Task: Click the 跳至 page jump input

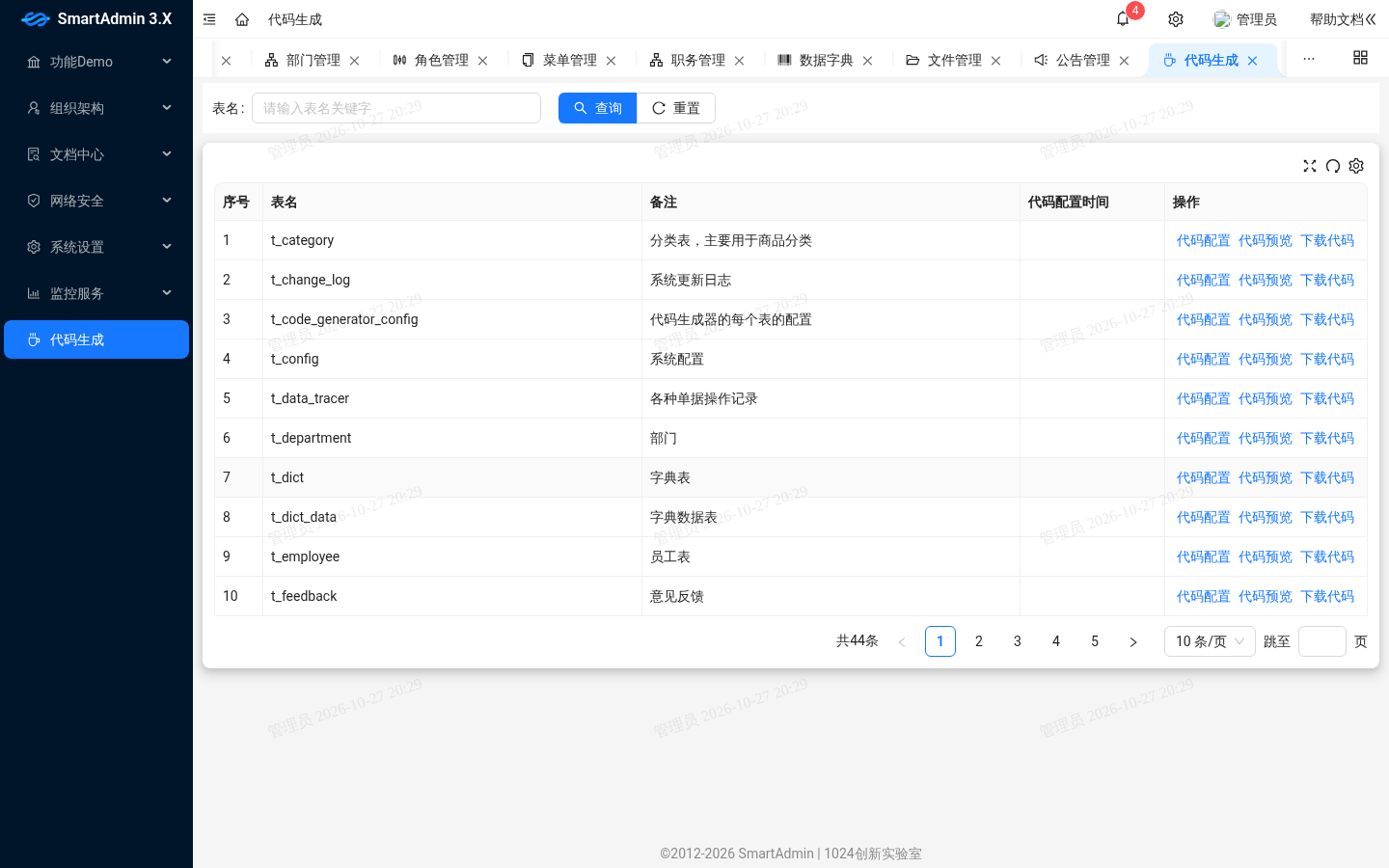Action: [1322, 641]
